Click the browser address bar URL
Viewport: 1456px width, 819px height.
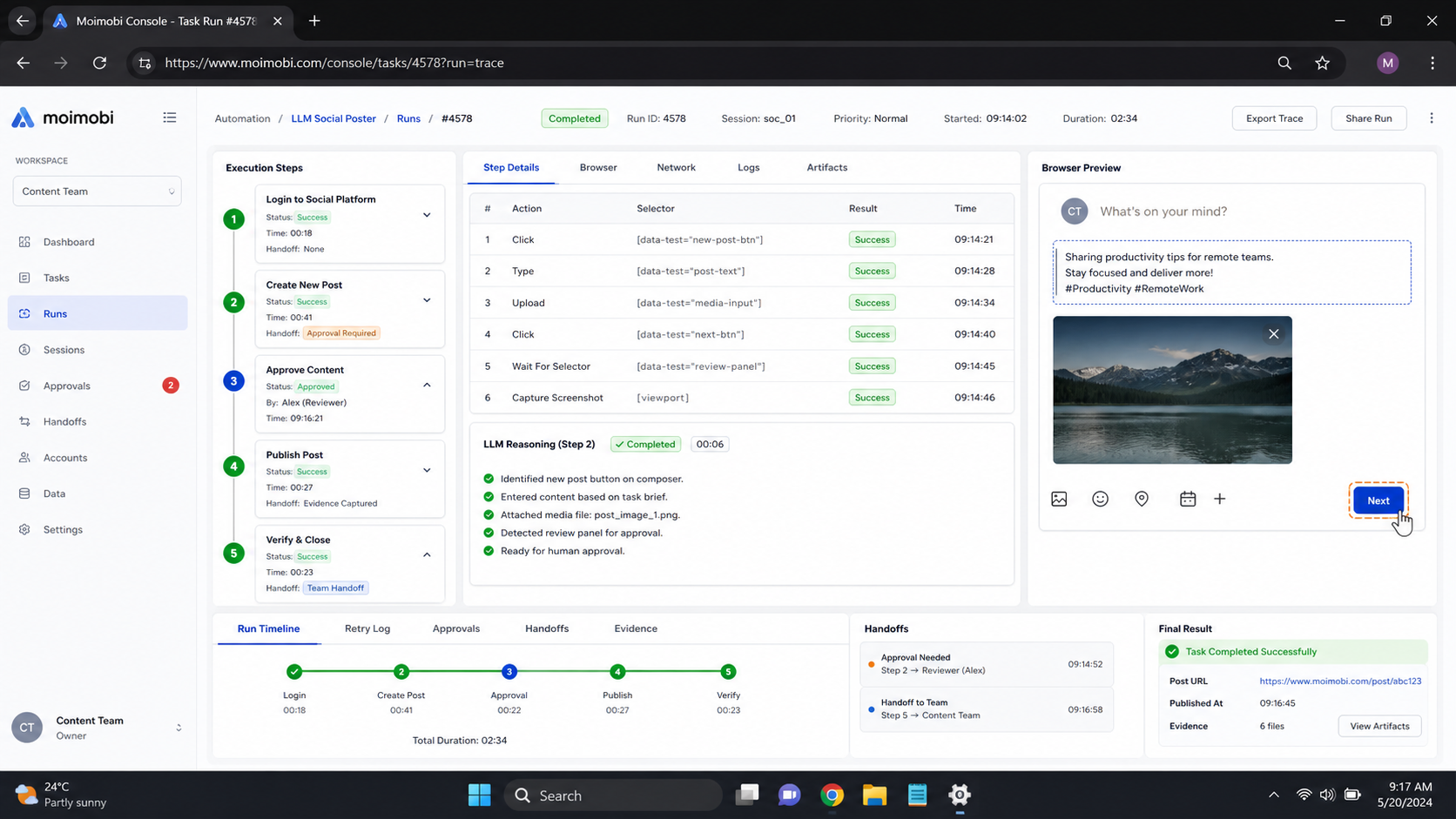334,63
